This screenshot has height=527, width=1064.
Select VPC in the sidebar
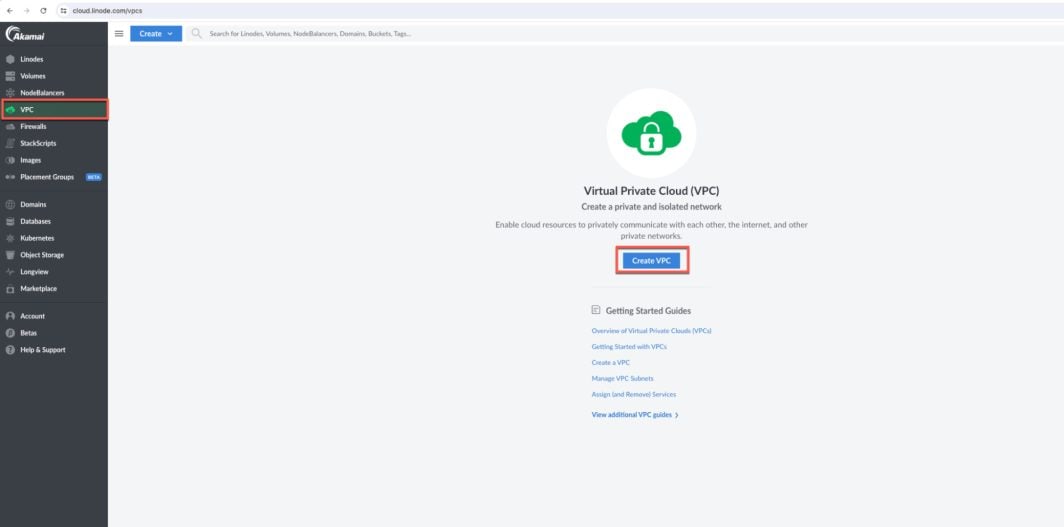tap(54, 109)
